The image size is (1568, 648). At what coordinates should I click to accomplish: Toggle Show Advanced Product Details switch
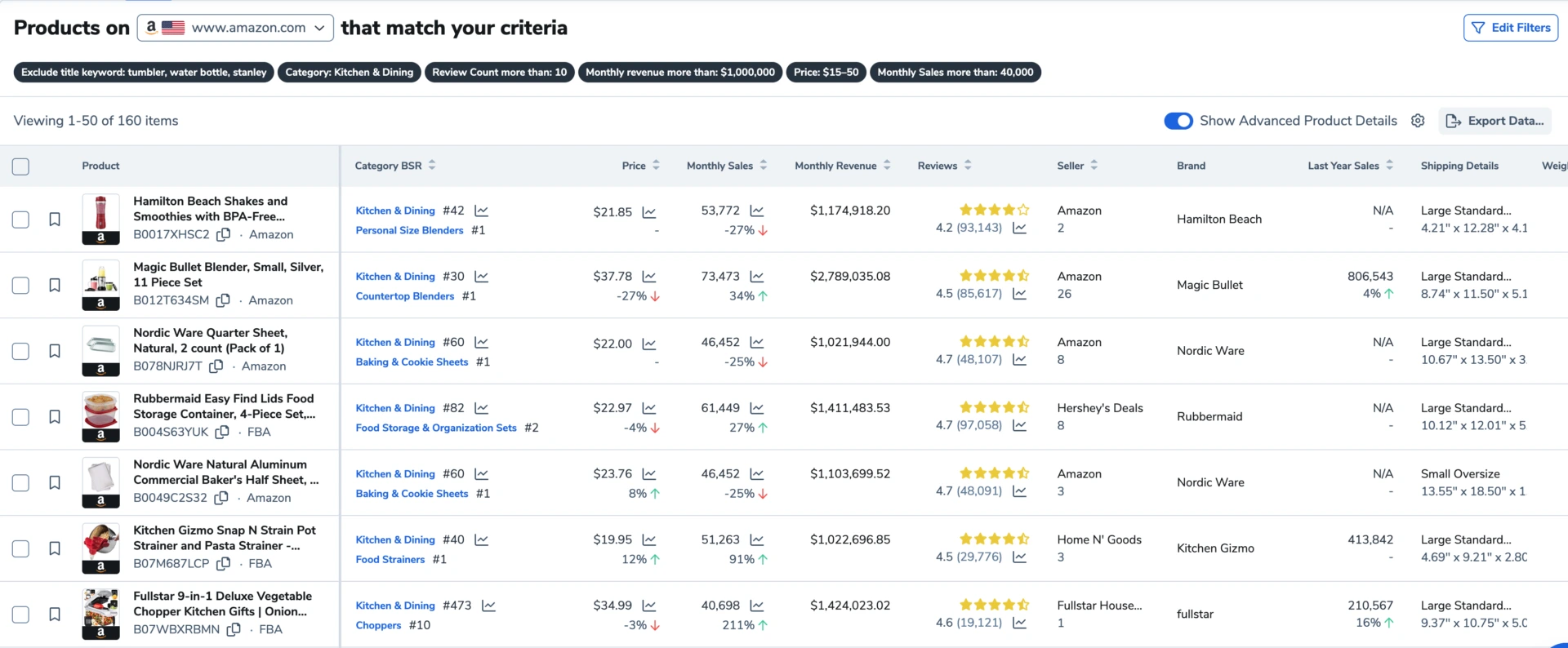coord(1178,121)
